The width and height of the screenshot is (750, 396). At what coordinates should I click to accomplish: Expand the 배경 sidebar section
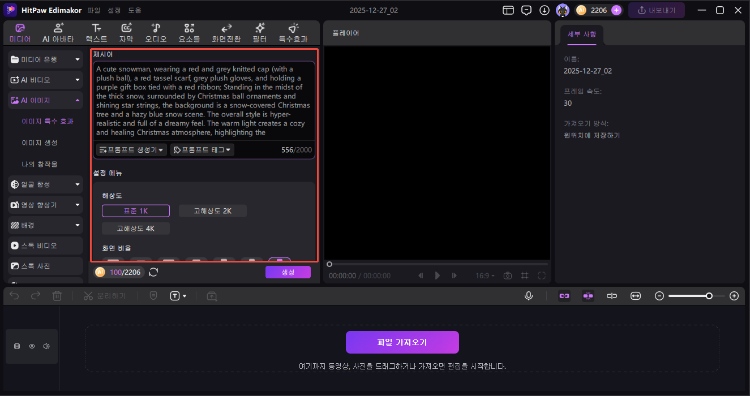coord(45,225)
